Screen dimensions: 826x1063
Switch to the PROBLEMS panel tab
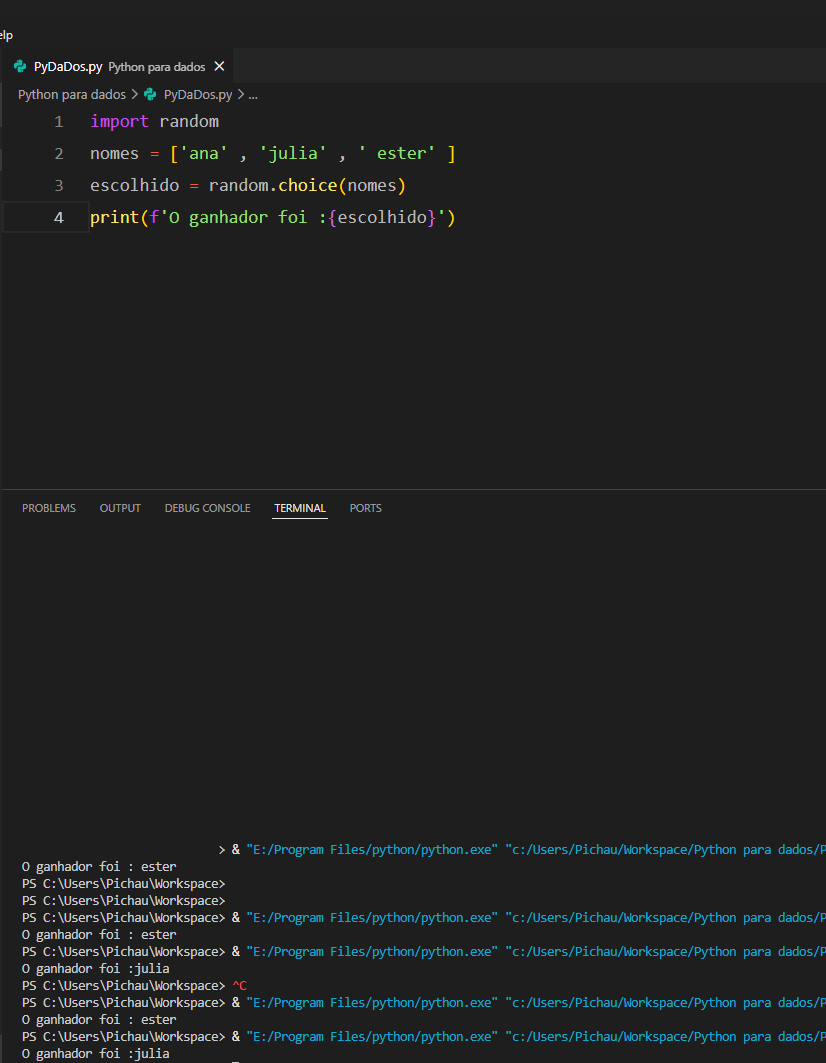pyautogui.click(x=49, y=508)
